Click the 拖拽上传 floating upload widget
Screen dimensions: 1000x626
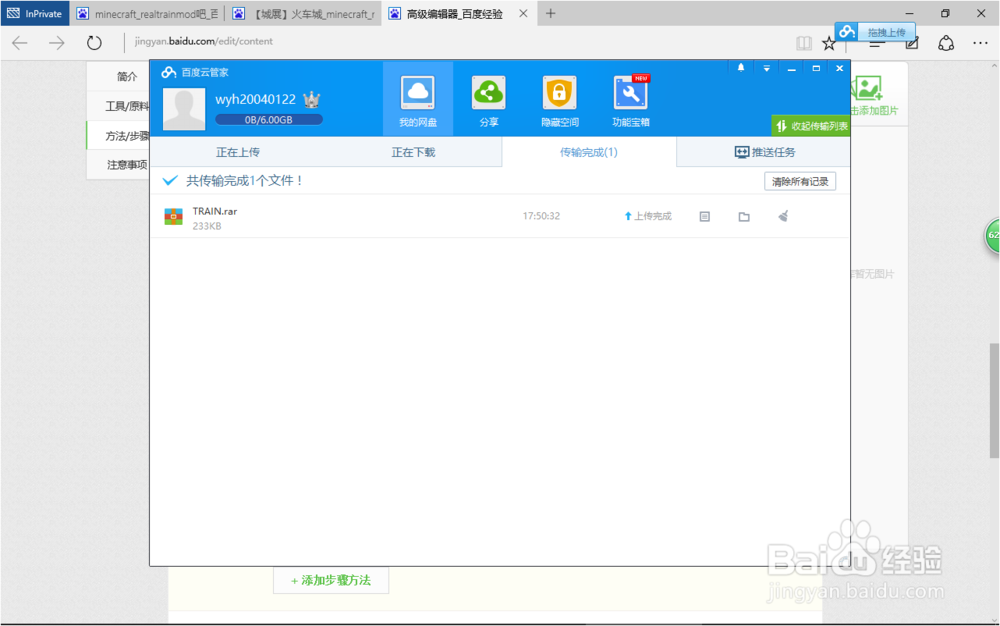tap(886, 33)
